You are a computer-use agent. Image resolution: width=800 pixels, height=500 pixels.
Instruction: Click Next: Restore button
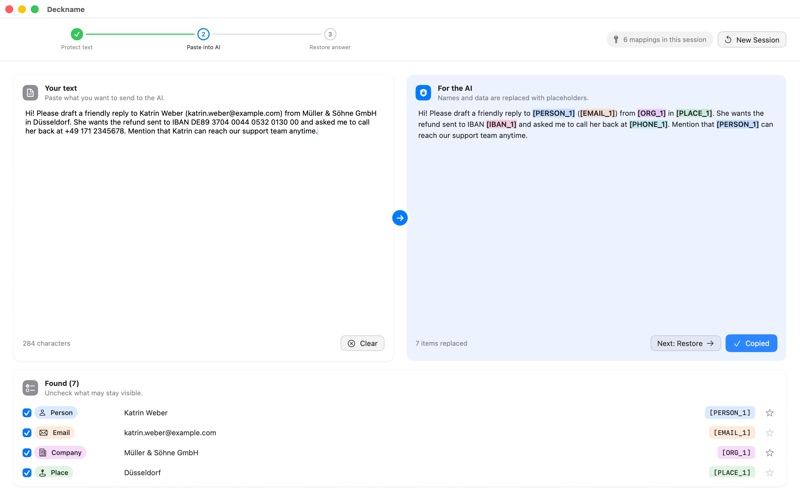click(685, 343)
